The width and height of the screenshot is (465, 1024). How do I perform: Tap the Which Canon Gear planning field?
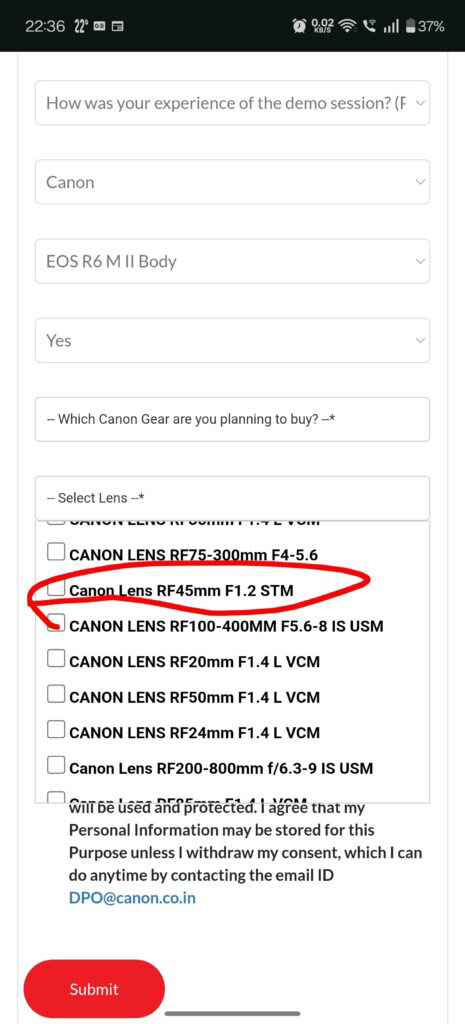pyautogui.click(x=232, y=419)
